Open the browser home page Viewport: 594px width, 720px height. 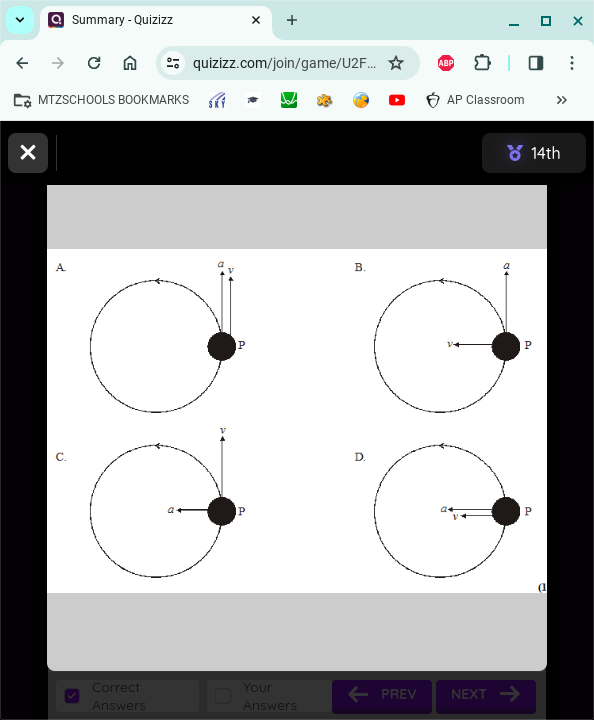130,63
